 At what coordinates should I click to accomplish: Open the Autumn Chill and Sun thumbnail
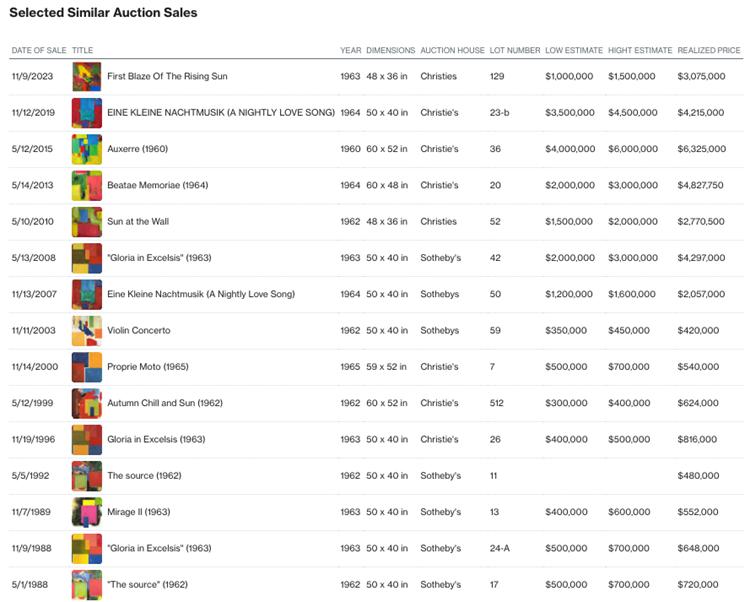(87, 403)
